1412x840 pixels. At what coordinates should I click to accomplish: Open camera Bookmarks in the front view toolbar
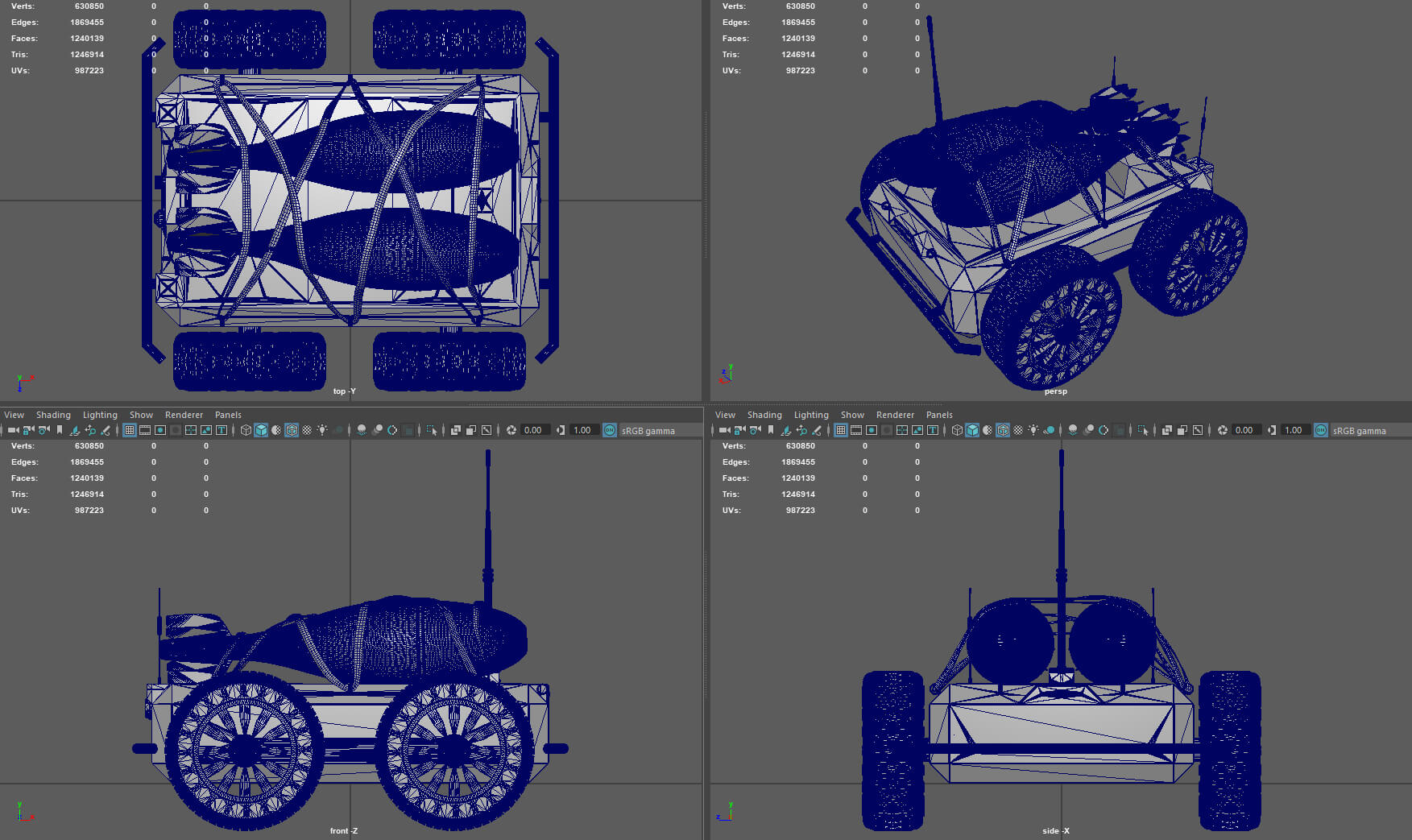pyautogui.click(x=59, y=430)
